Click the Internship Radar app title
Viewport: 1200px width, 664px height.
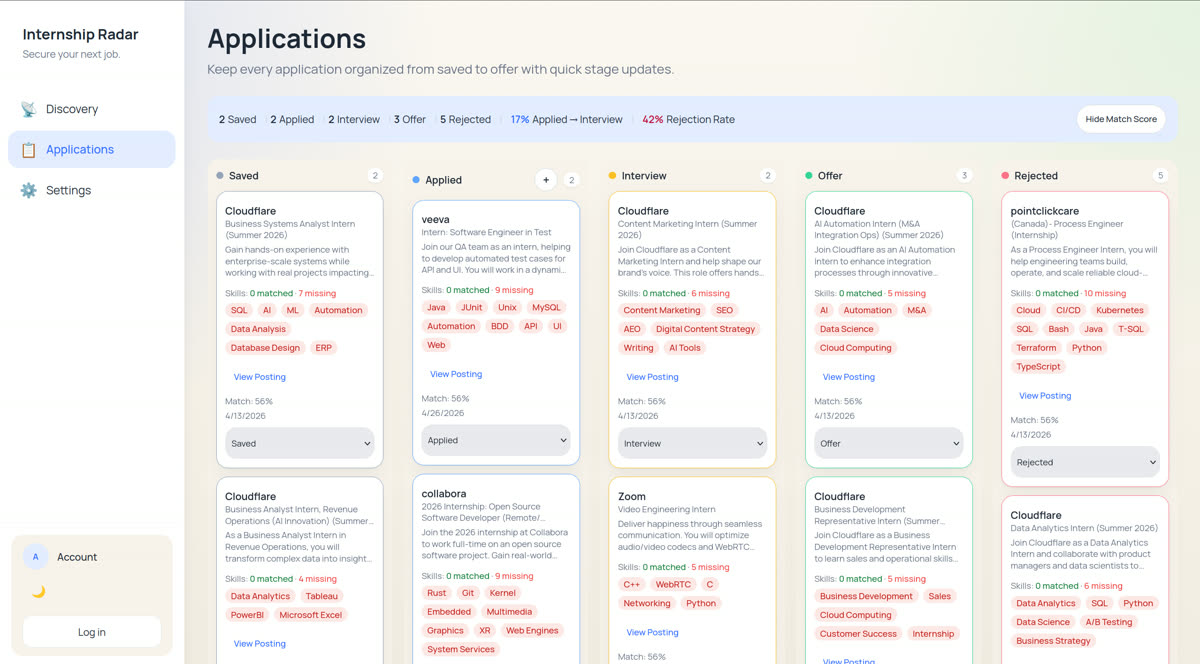pyautogui.click(x=81, y=34)
